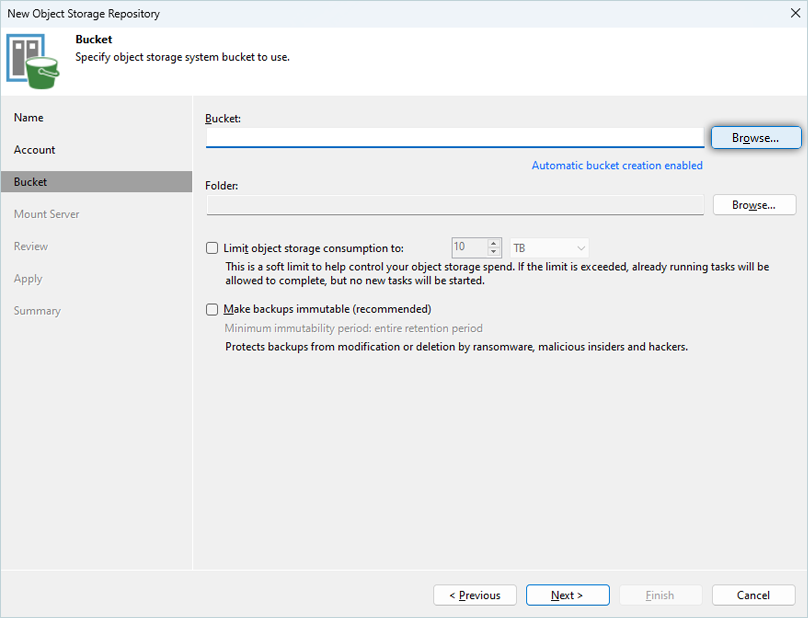The width and height of the screenshot is (808, 618).
Task: Click into the Folder text field
Action: pos(454,205)
